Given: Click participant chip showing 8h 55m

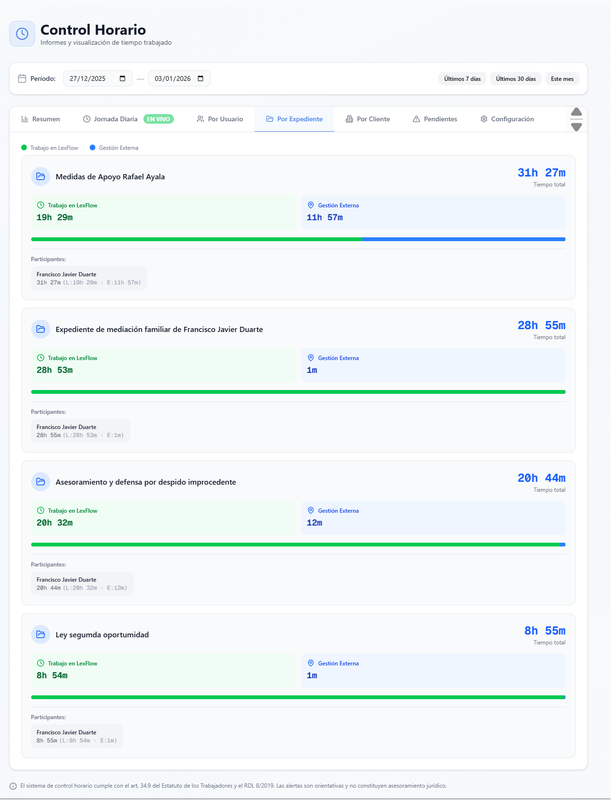Looking at the screenshot, I should coord(77,736).
